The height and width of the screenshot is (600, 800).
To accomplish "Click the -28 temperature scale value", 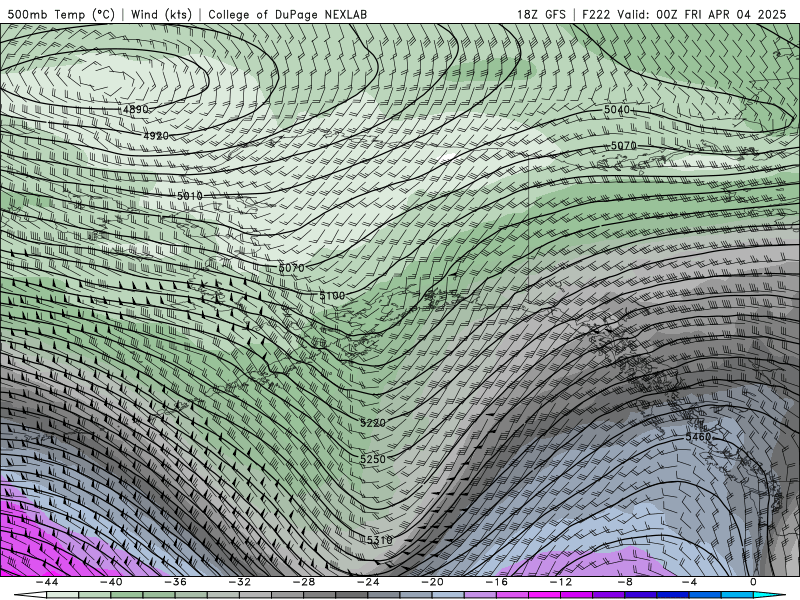I will click(x=304, y=582).
